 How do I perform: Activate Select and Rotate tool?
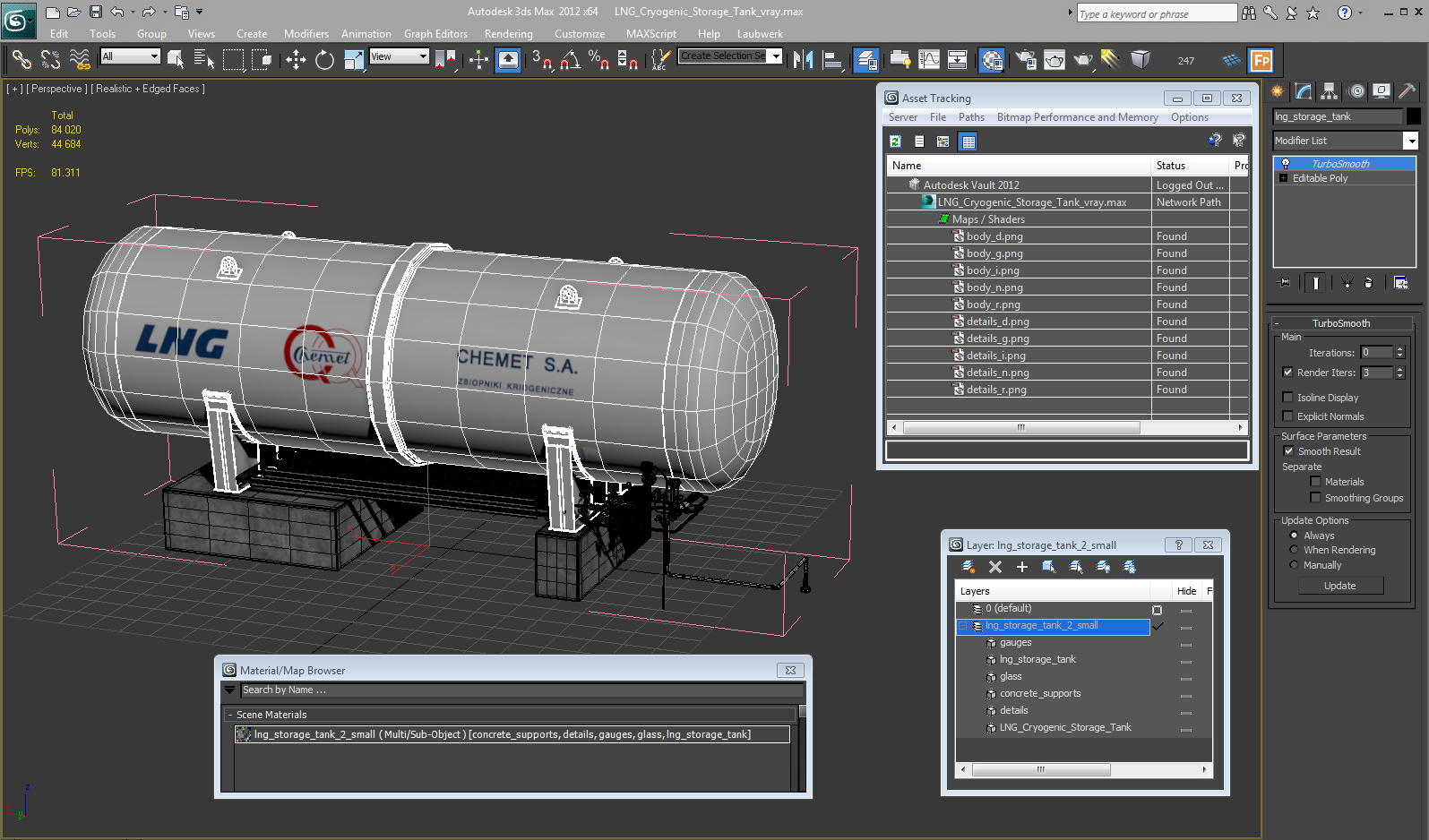[x=324, y=60]
